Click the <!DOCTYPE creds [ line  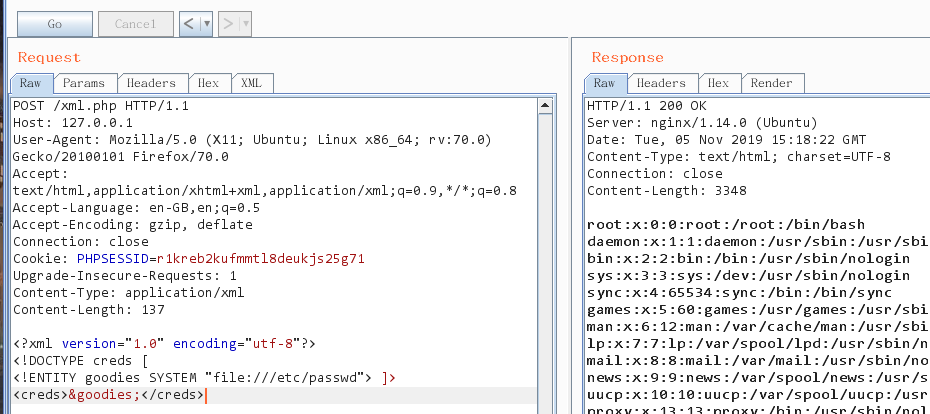pos(81,361)
